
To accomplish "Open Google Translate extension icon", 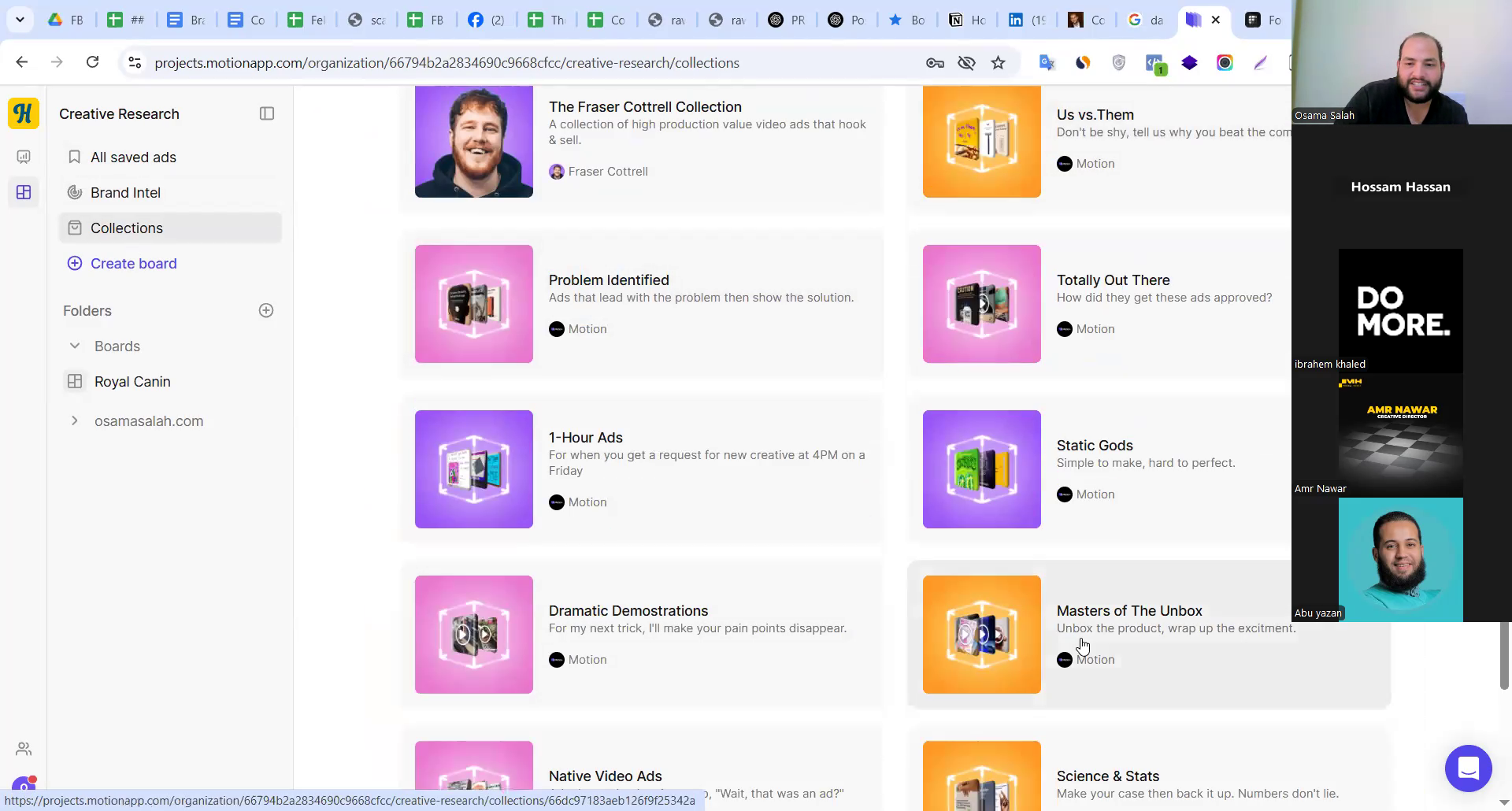I will (1047, 63).
